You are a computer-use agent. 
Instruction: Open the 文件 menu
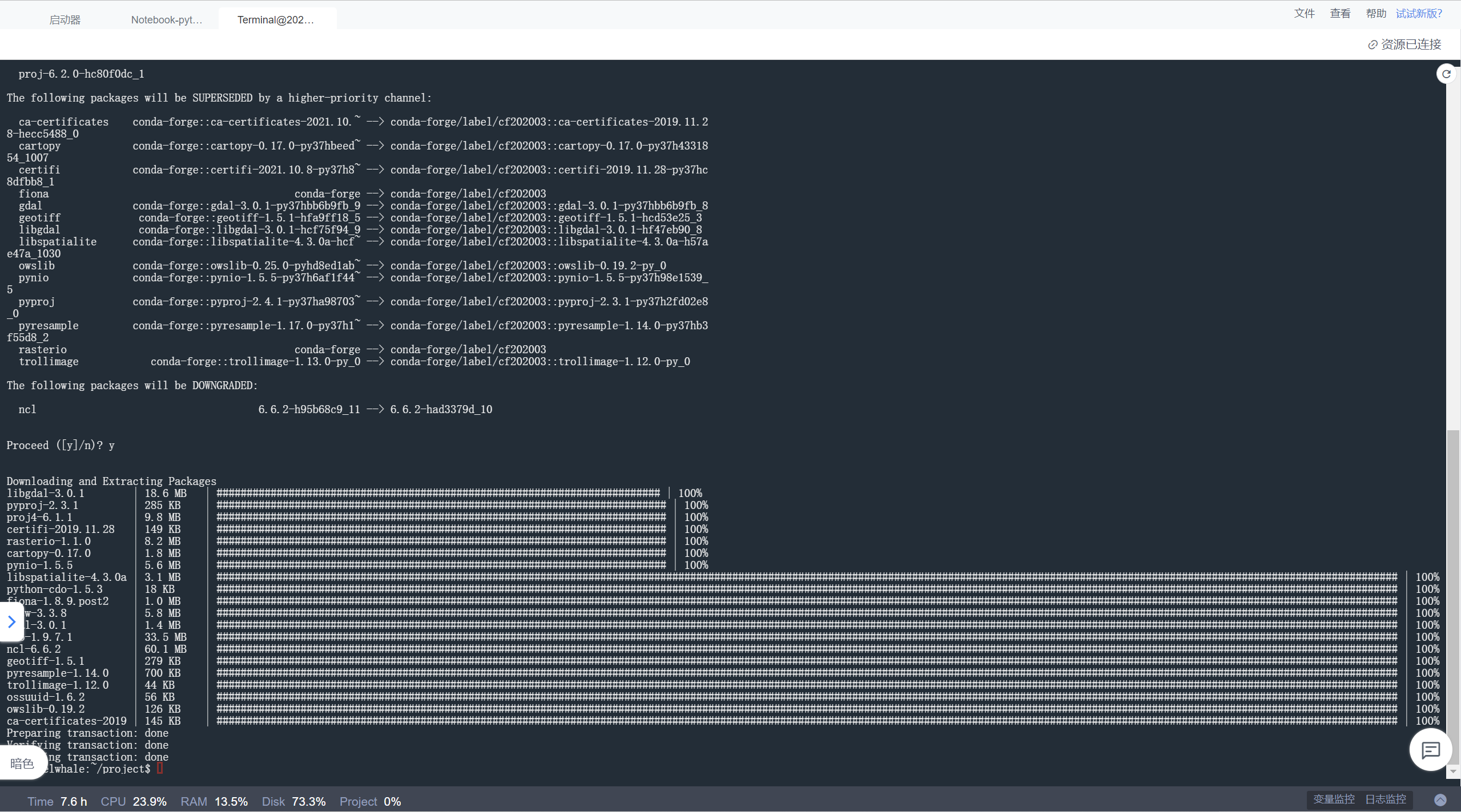click(x=1304, y=13)
